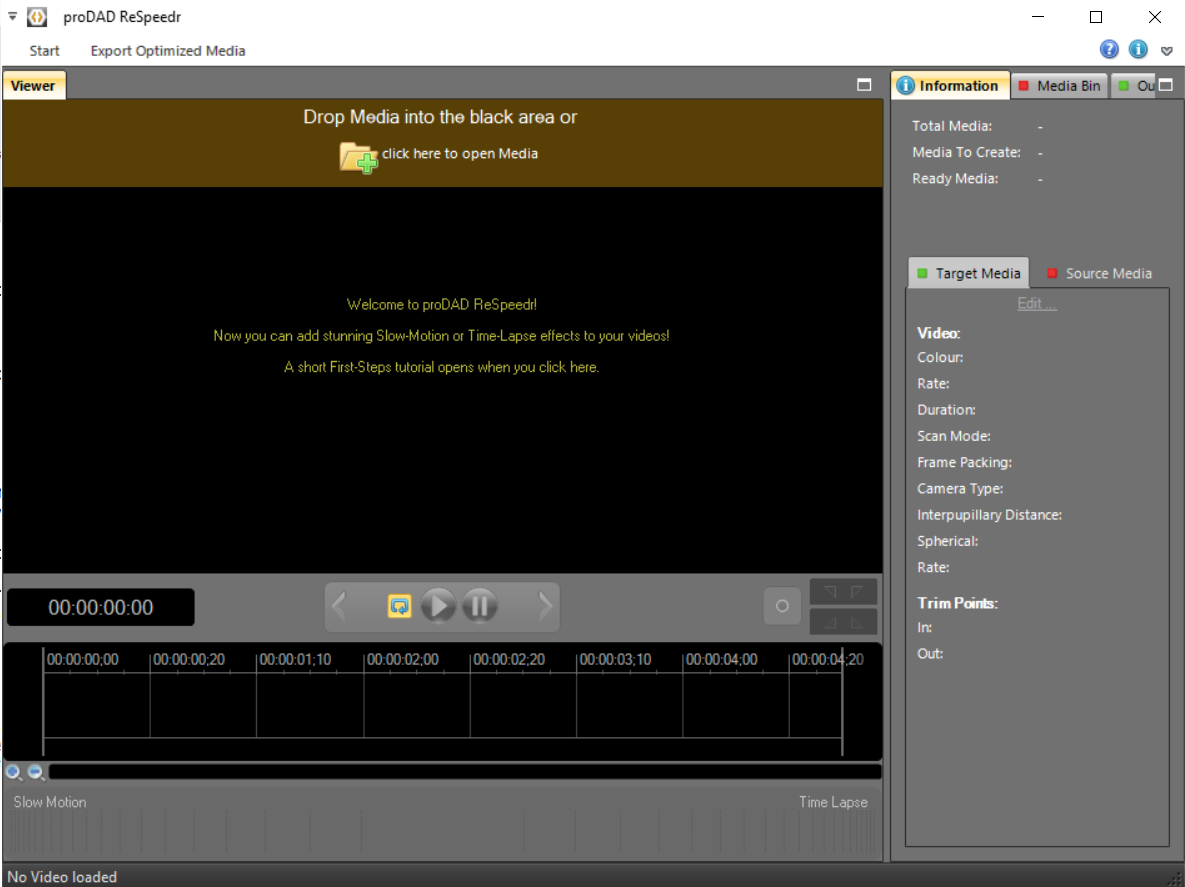Step to next frame arrow
The height and width of the screenshot is (887, 1185).
545,606
